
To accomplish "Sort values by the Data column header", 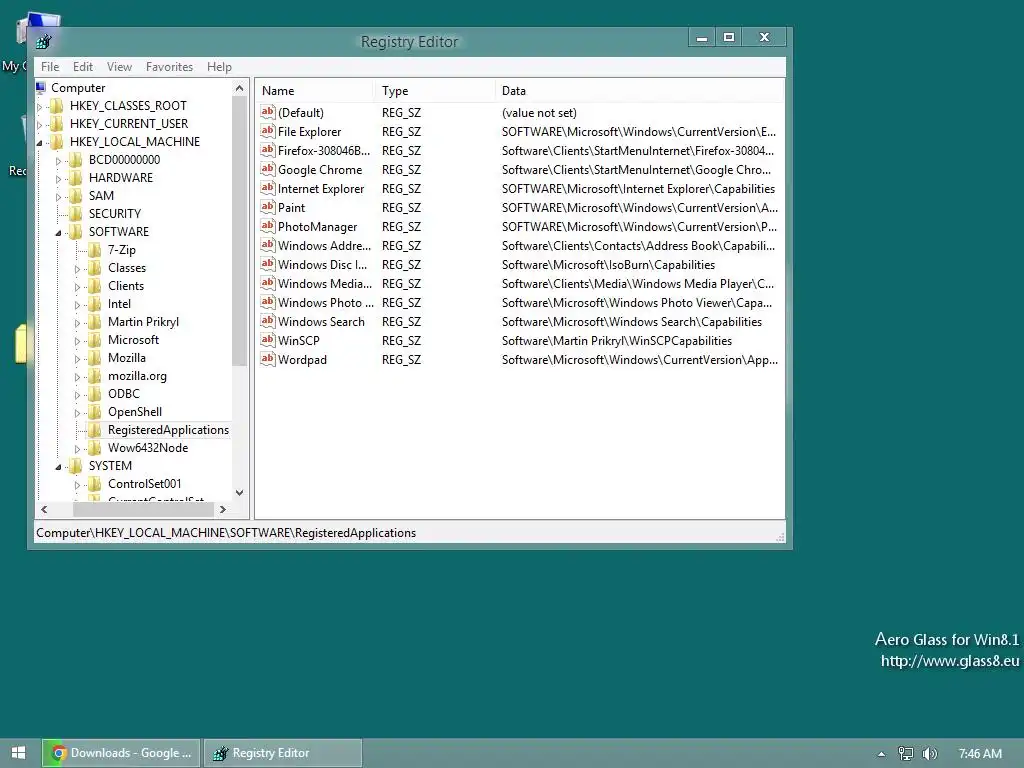I will pyautogui.click(x=639, y=91).
